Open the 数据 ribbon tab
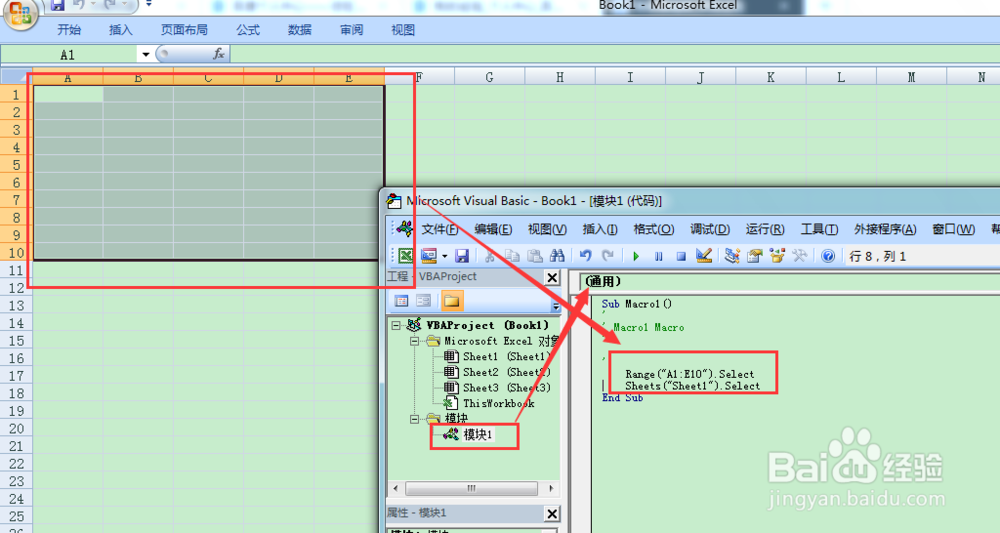Viewport: 1000px width, 533px height. pyautogui.click(x=300, y=30)
